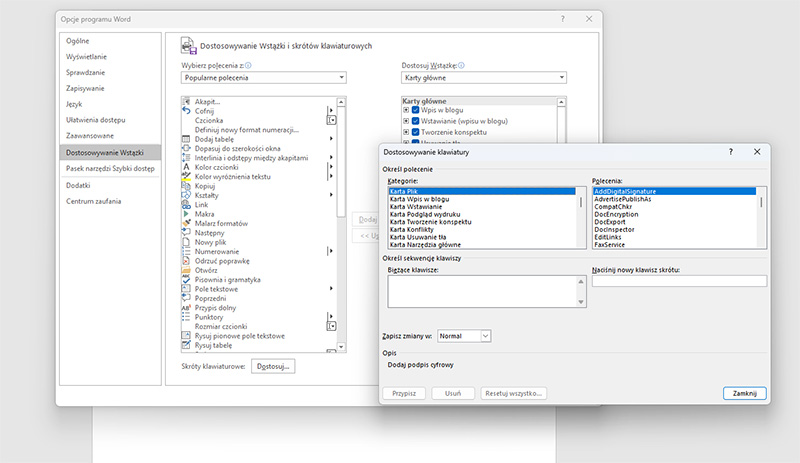Image resolution: width=800 pixels, height=463 pixels.
Task: Click info icon beside Wybierz polecenia z
Action: click(x=248, y=65)
